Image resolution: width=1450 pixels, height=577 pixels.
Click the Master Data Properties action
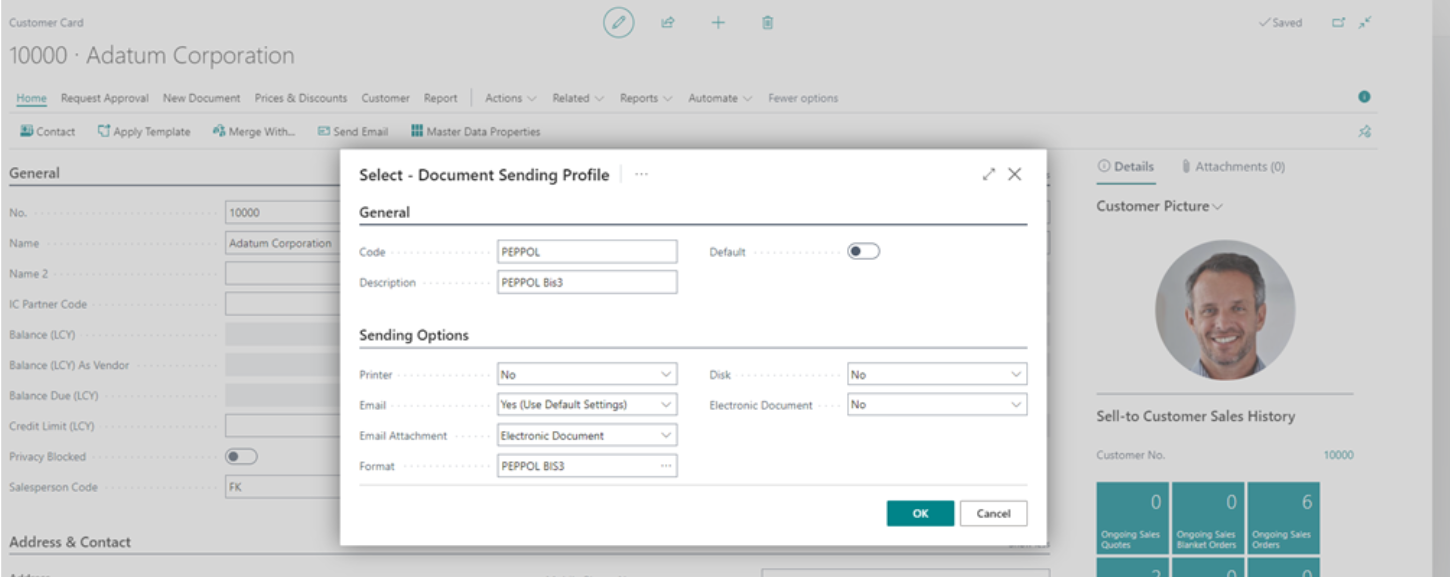click(x=476, y=131)
